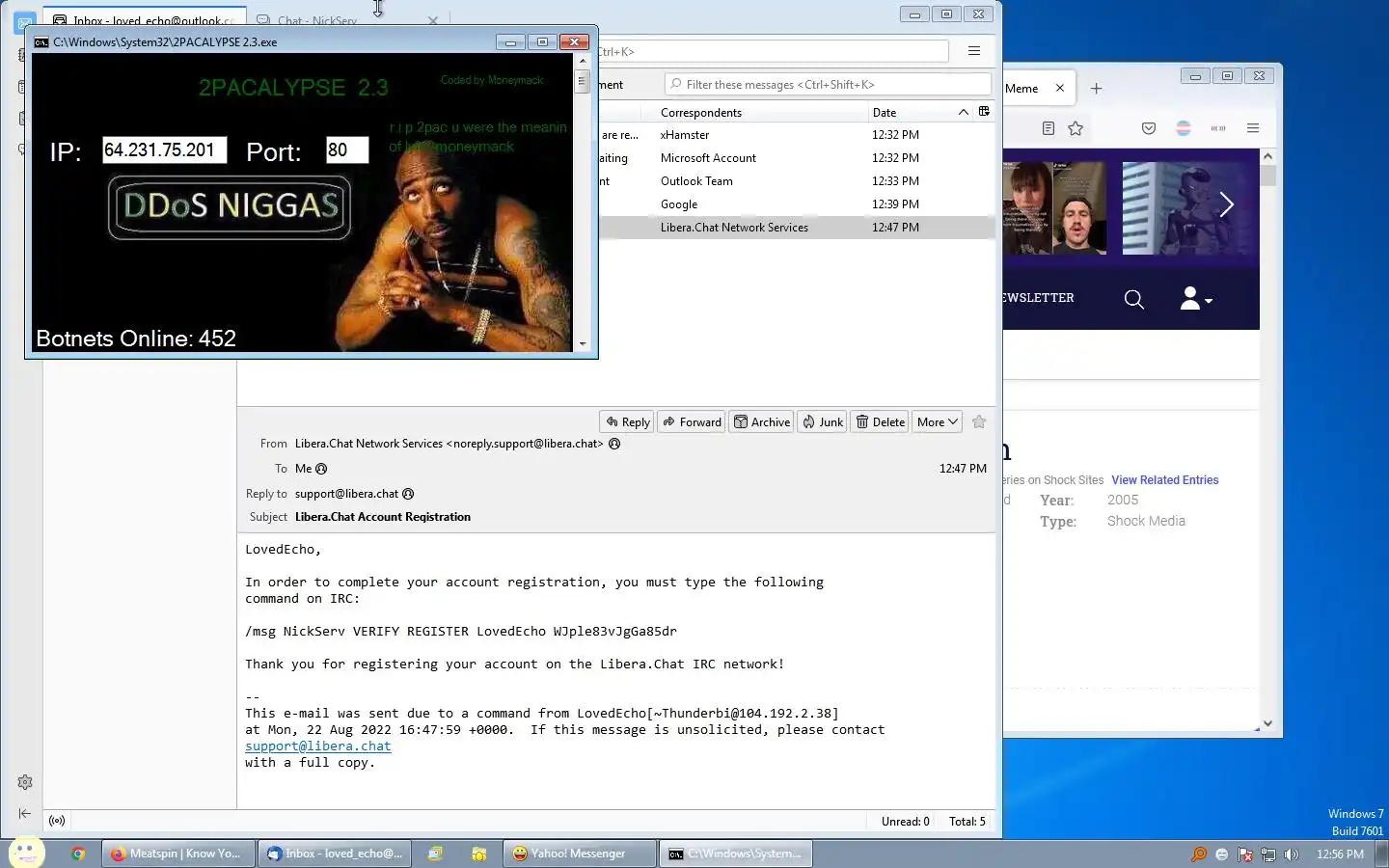Click the website search magnifier icon

tap(1134, 300)
